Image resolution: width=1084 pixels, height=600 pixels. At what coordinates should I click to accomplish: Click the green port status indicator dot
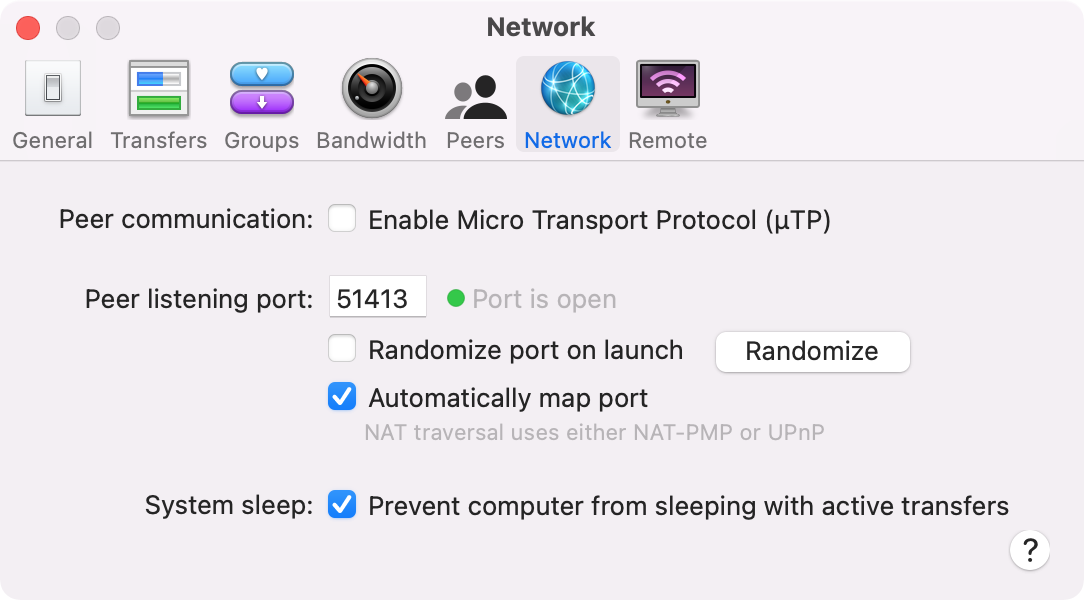(x=456, y=298)
